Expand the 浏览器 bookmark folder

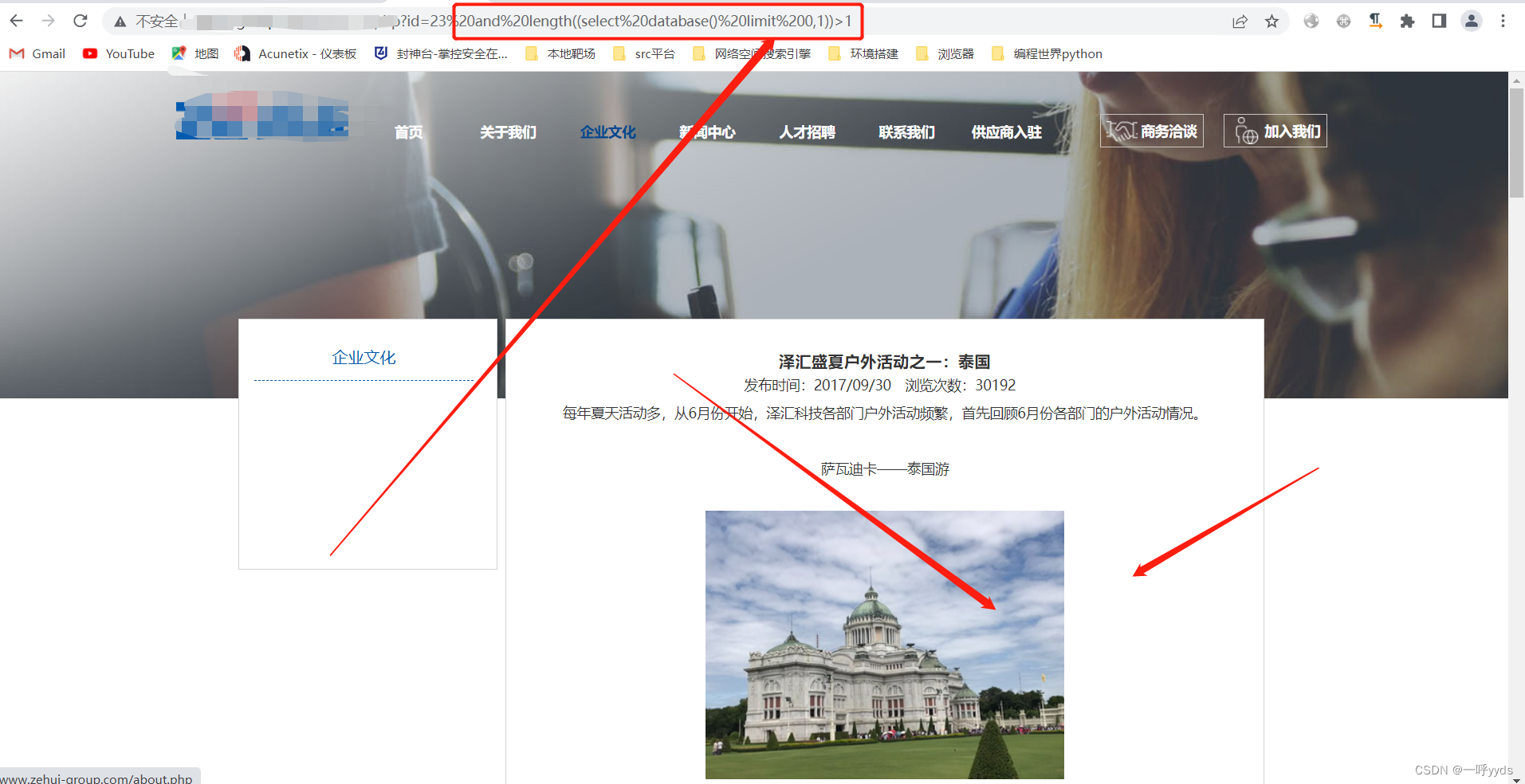945,53
